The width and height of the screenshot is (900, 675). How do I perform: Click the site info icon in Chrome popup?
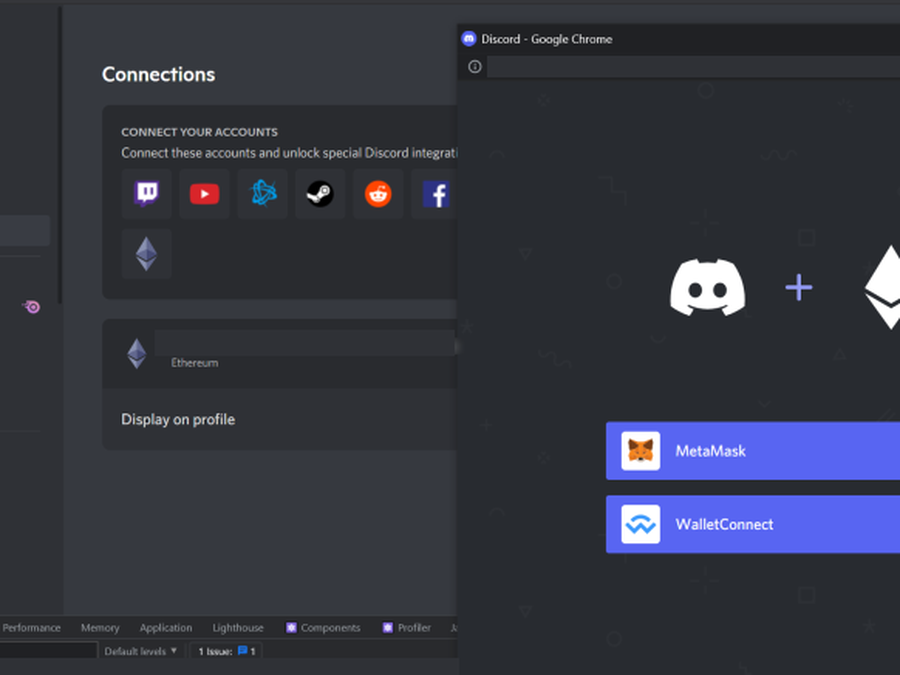click(475, 67)
